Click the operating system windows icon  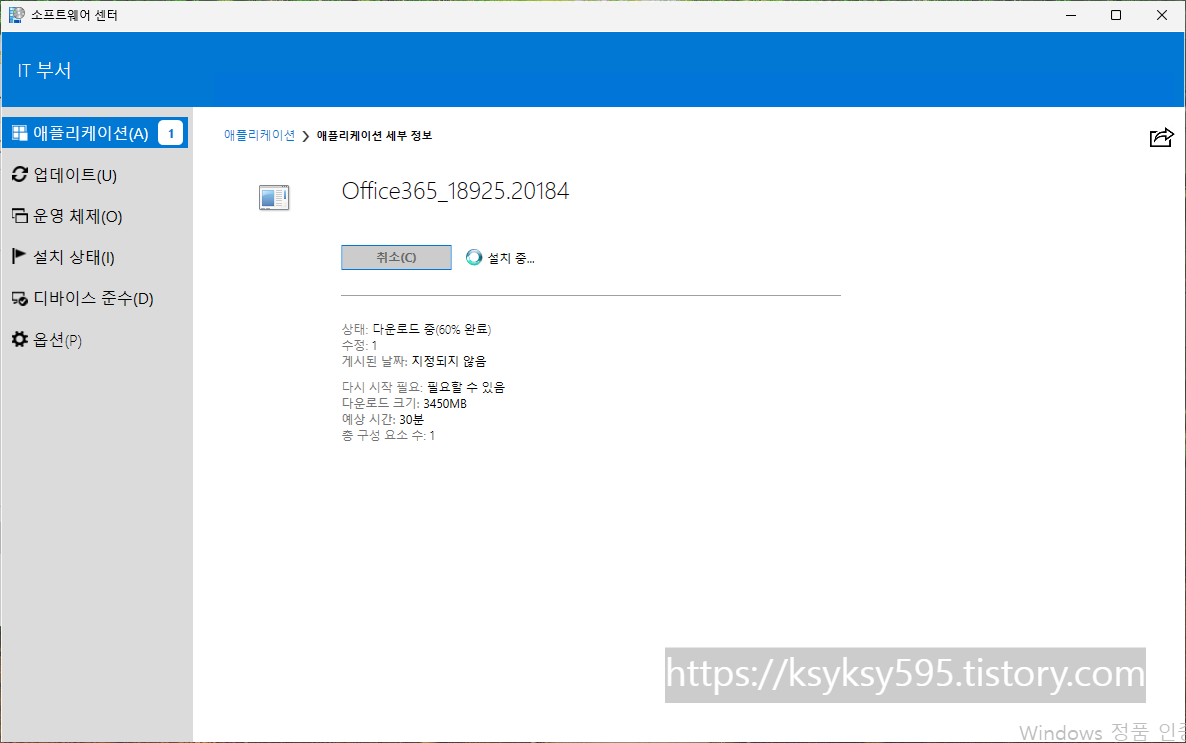[20, 216]
